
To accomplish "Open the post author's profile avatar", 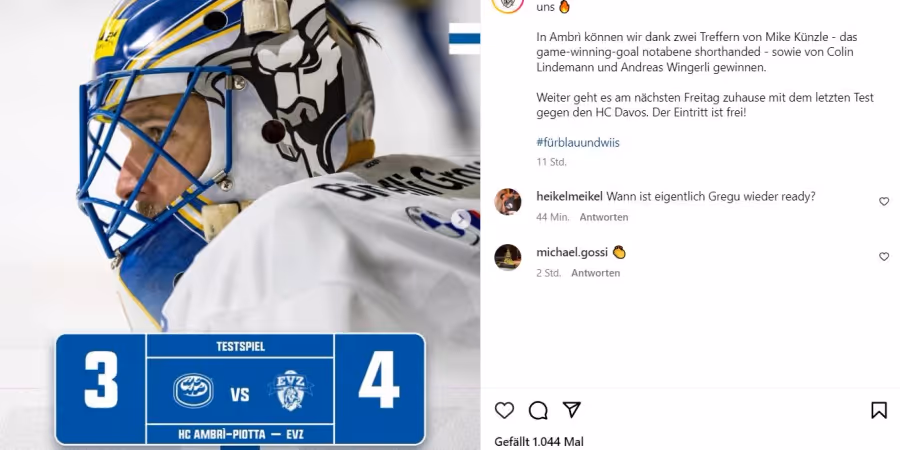I will (508, 3).
